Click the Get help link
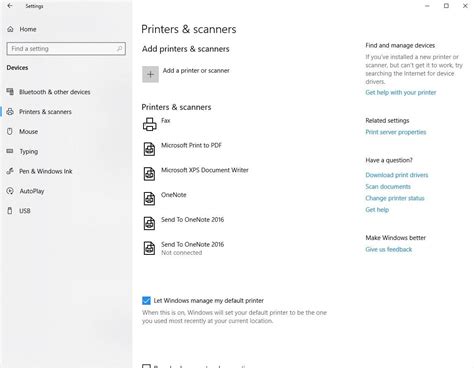Image resolution: width=474 pixels, height=368 pixels. pos(377,209)
